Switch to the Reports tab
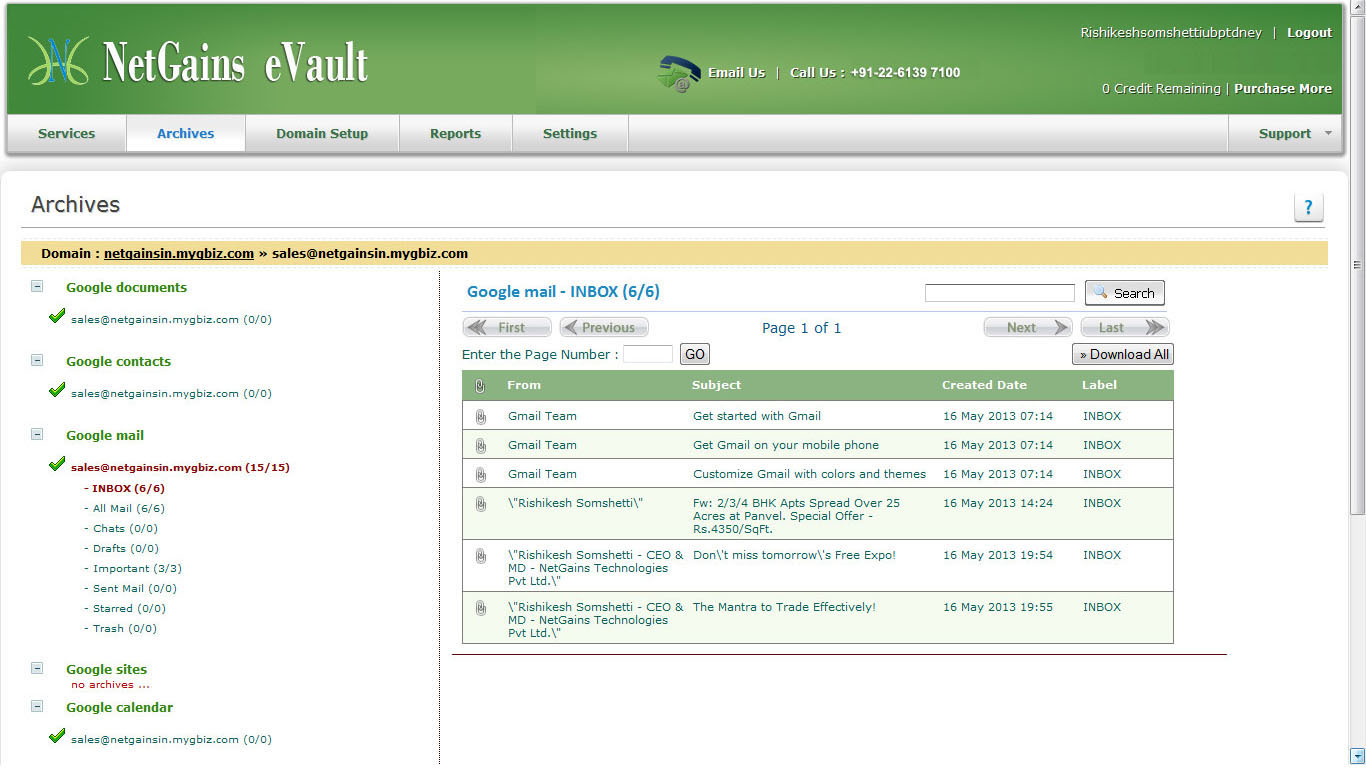Viewport: 1366px width, 768px height. click(456, 133)
